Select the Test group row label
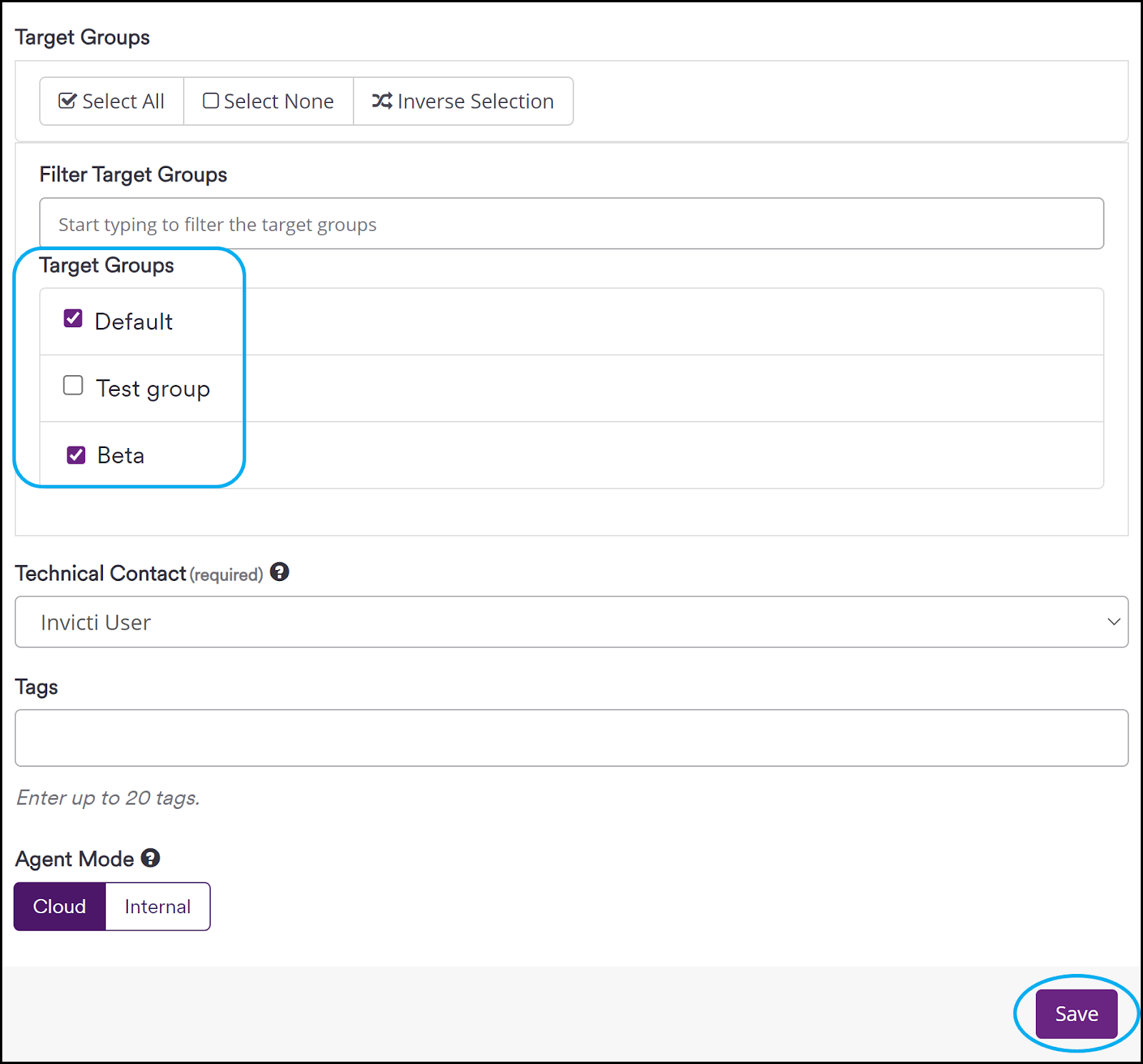 tap(151, 388)
